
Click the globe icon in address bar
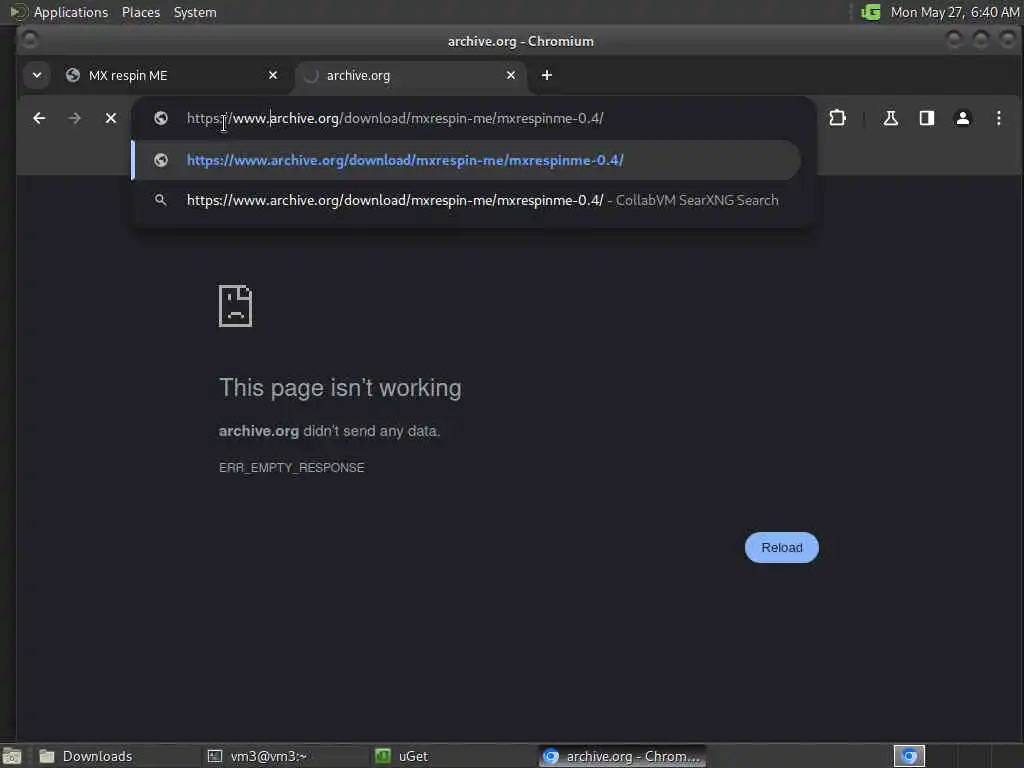click(161, 118)
